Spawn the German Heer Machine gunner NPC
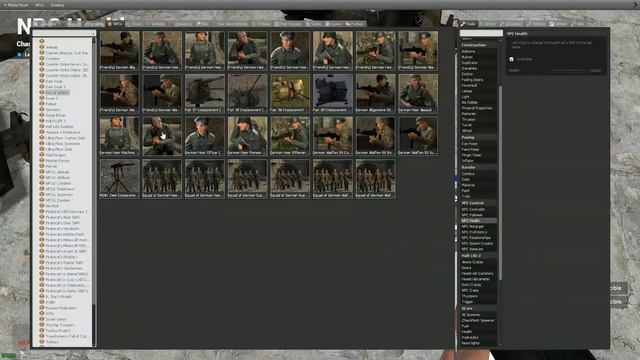Image resolution: width=640 pixels, height=360 pixels. (x=119, y=136)
